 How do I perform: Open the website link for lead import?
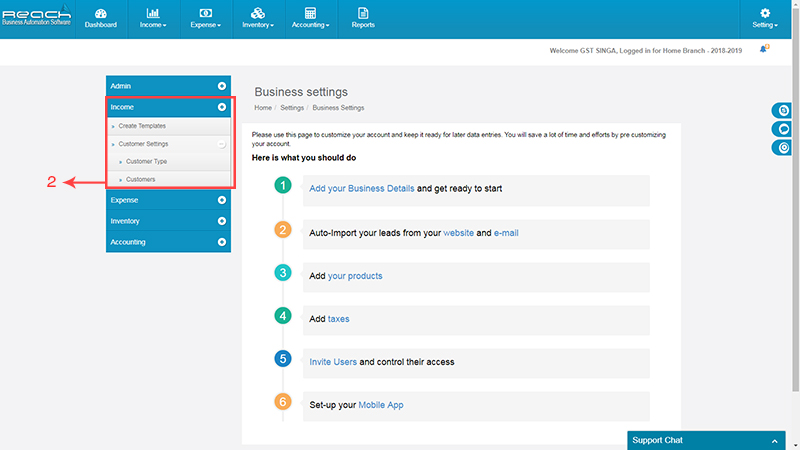[458, 233]
